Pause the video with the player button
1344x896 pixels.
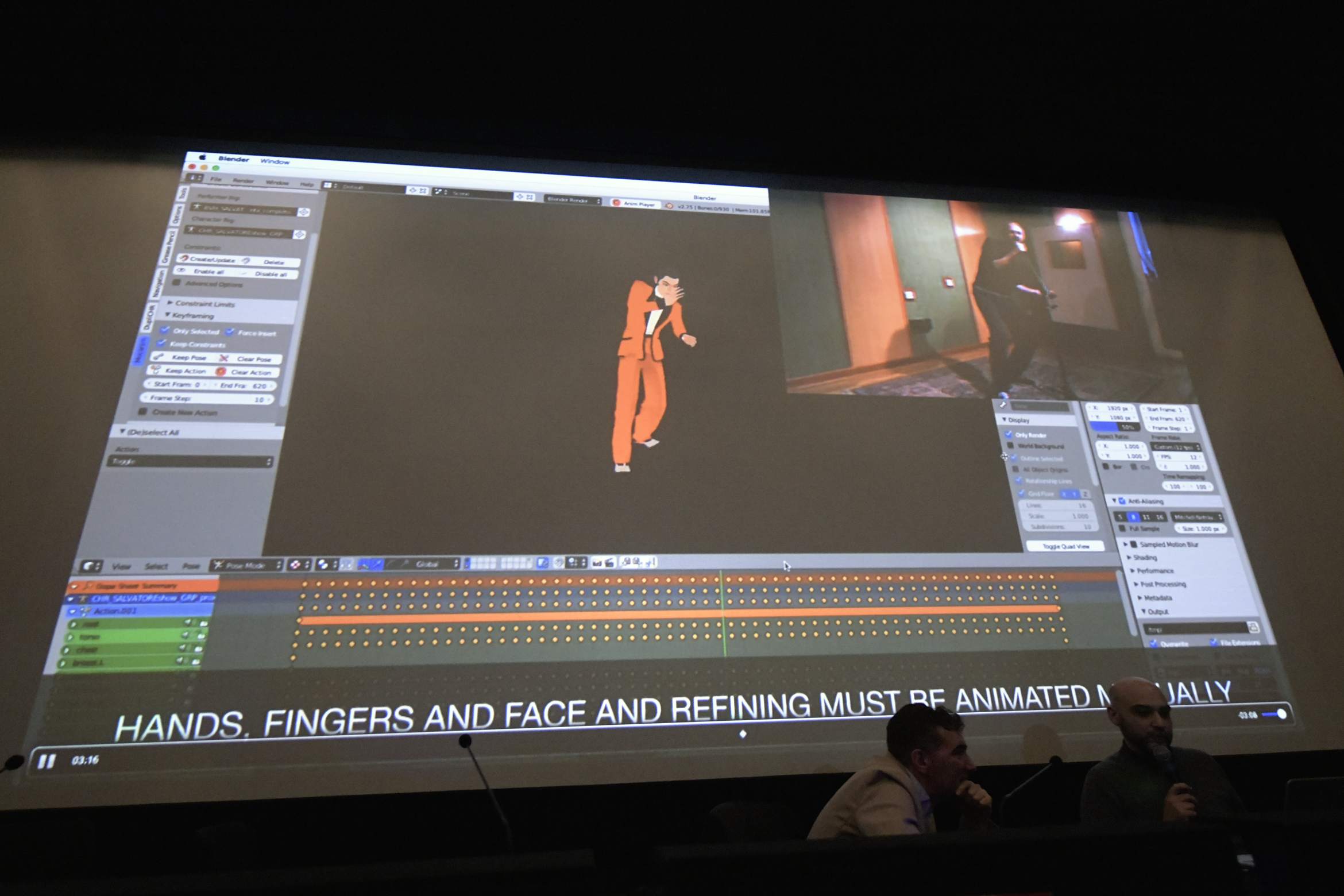[47, 762]
